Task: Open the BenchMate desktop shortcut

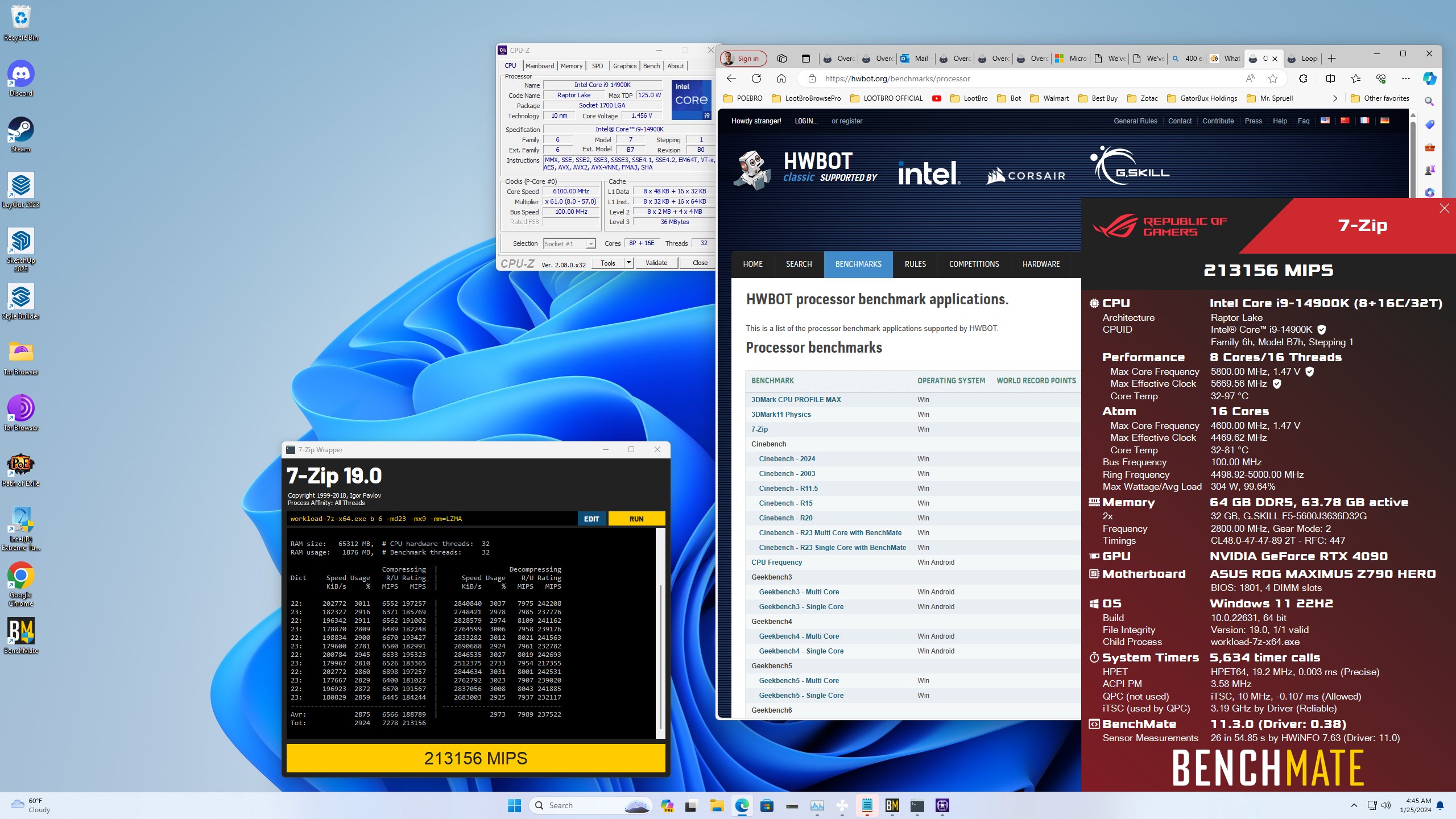Action: pos(21,636)
